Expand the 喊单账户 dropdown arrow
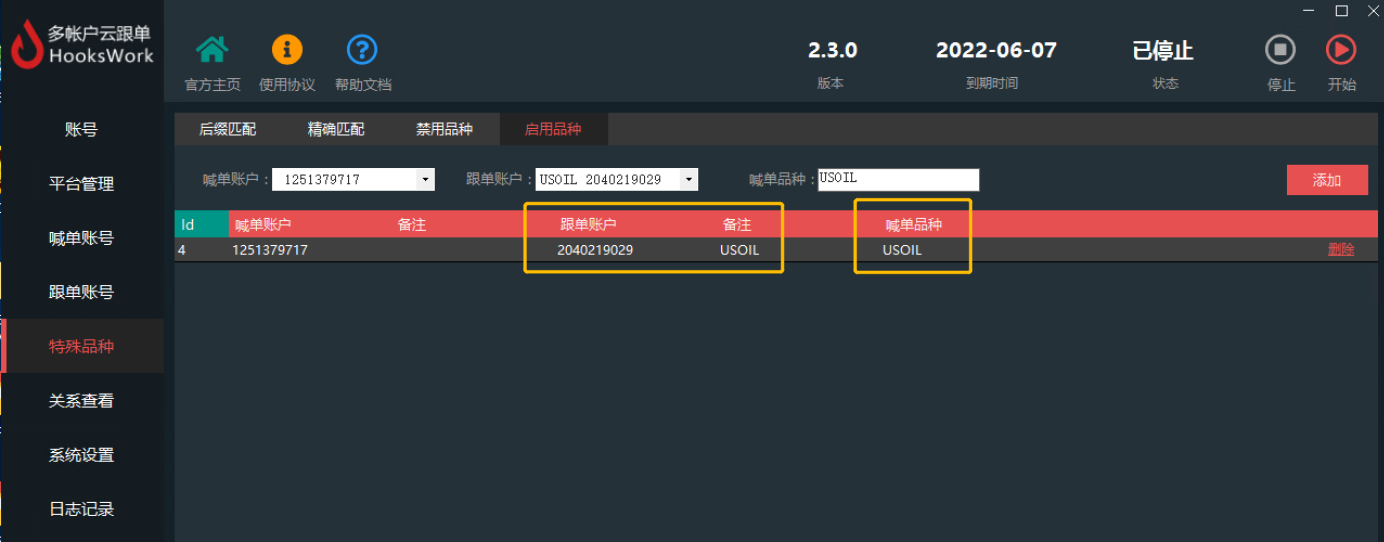Screen dimensions: 1384x542 click(x=426, y=180)
